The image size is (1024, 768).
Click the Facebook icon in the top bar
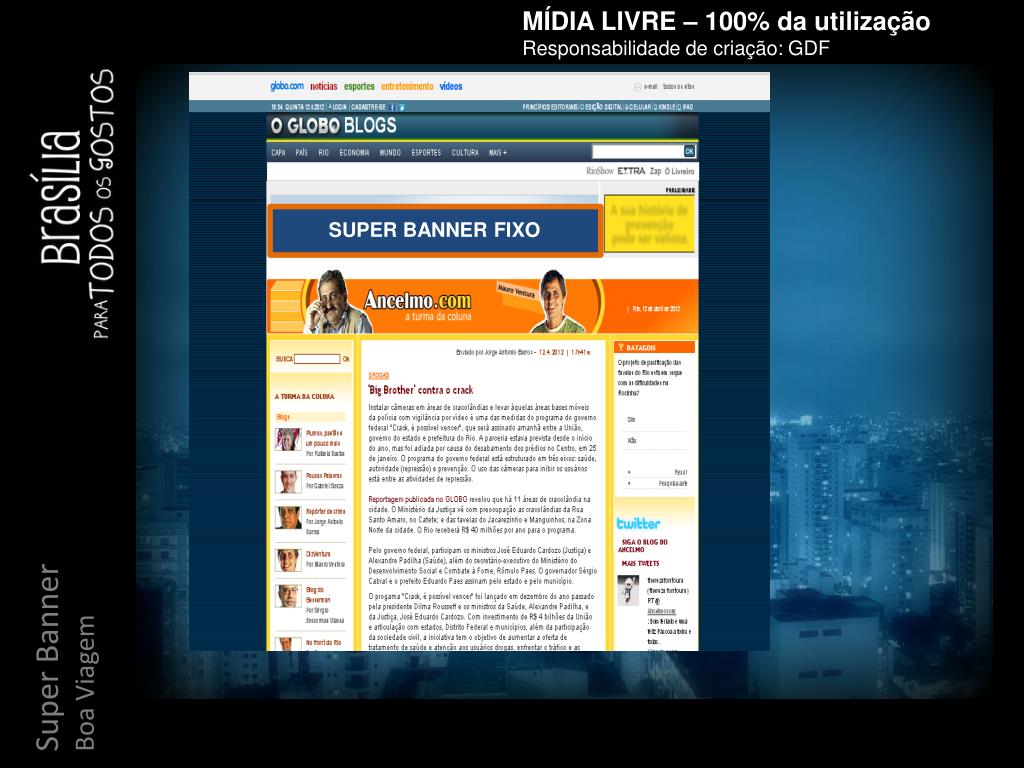[x=392, y=106]
